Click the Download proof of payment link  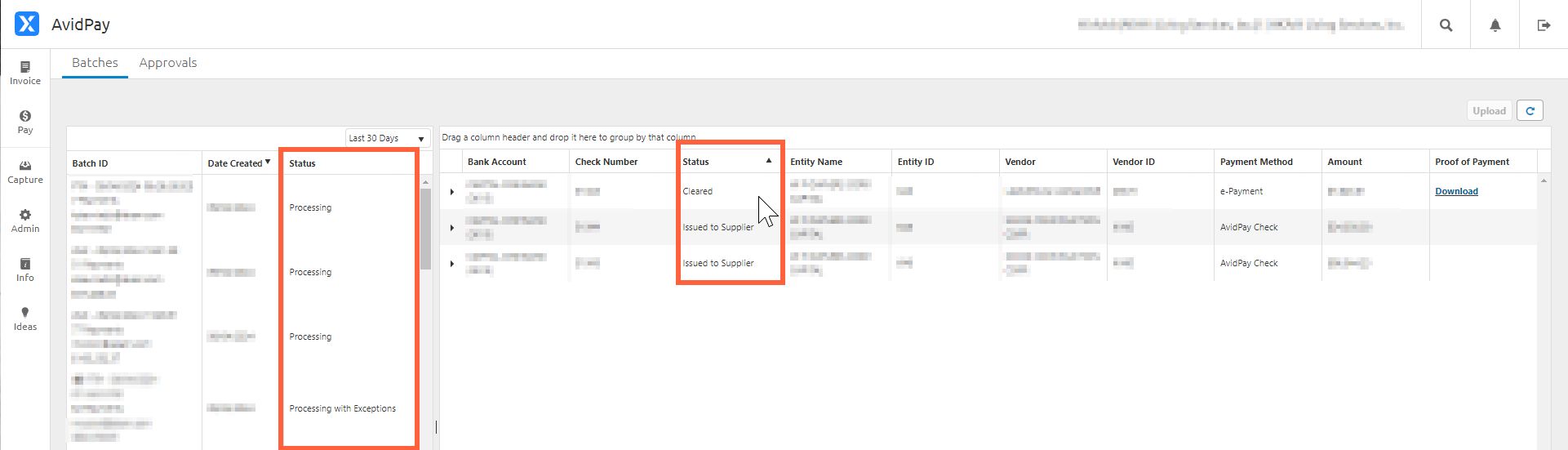pyautogui.click(x=1456, y=191)
